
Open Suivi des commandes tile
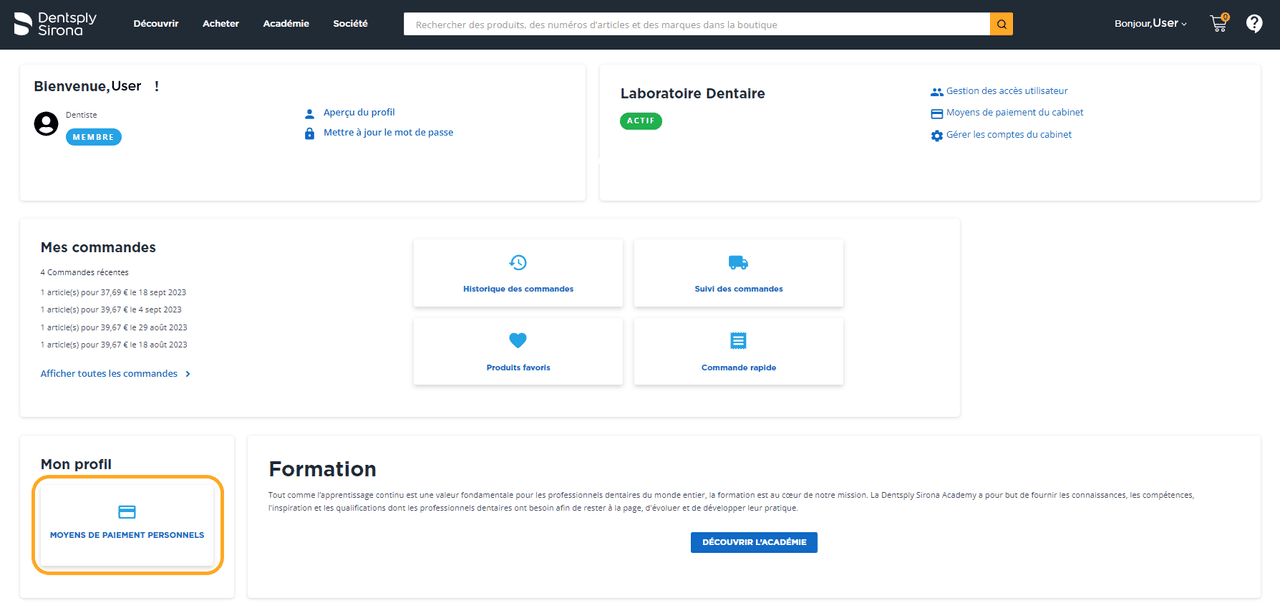[738, 274]
